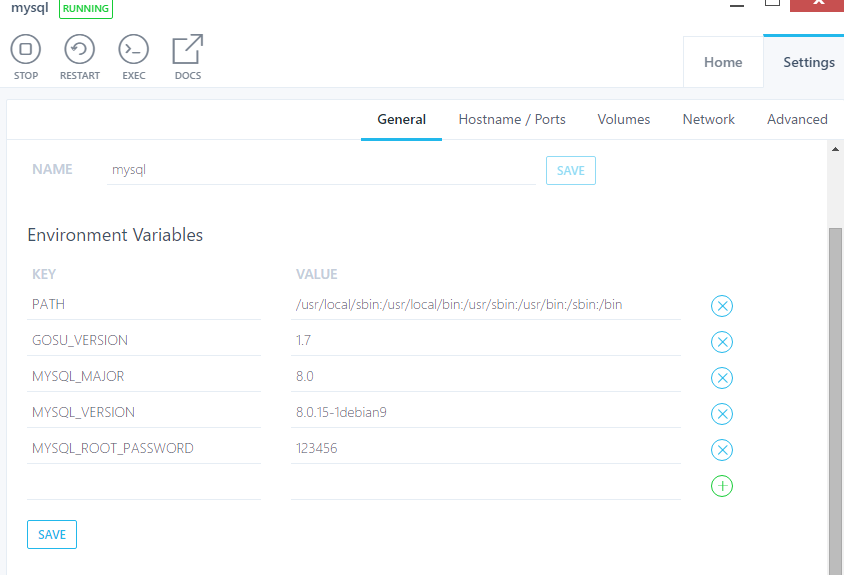Remove the PATH environment variable
Image resolution: width=844 pixels, height=575 pixels.
tap(722, 306)
